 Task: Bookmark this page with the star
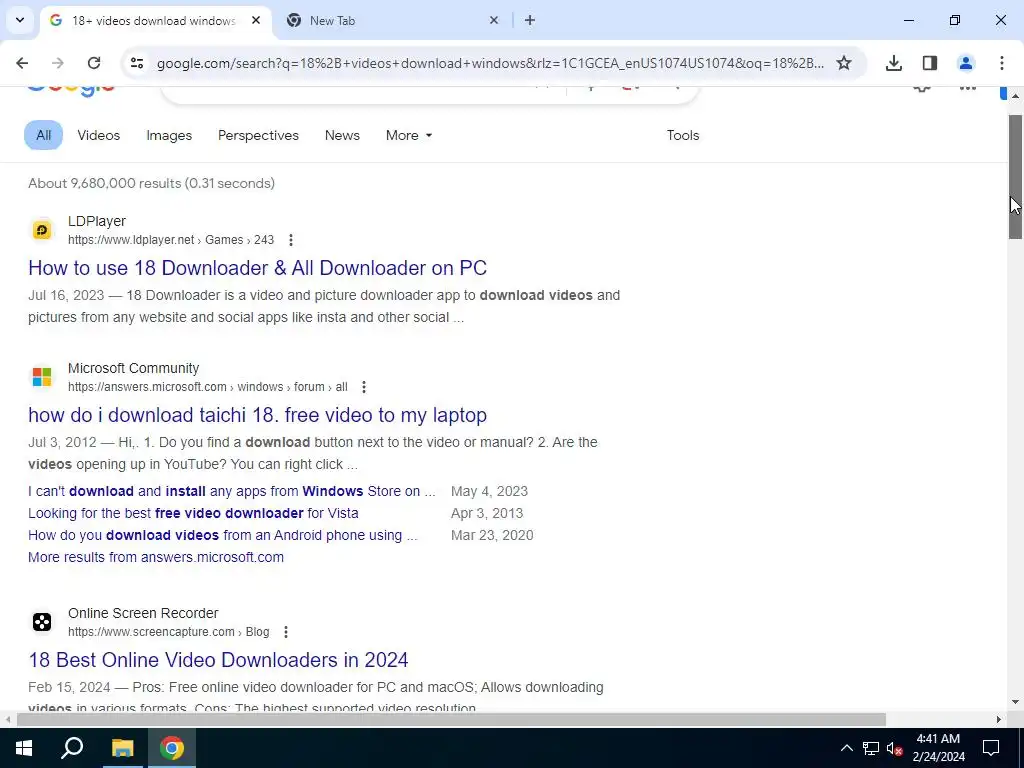tap(844, 63)
